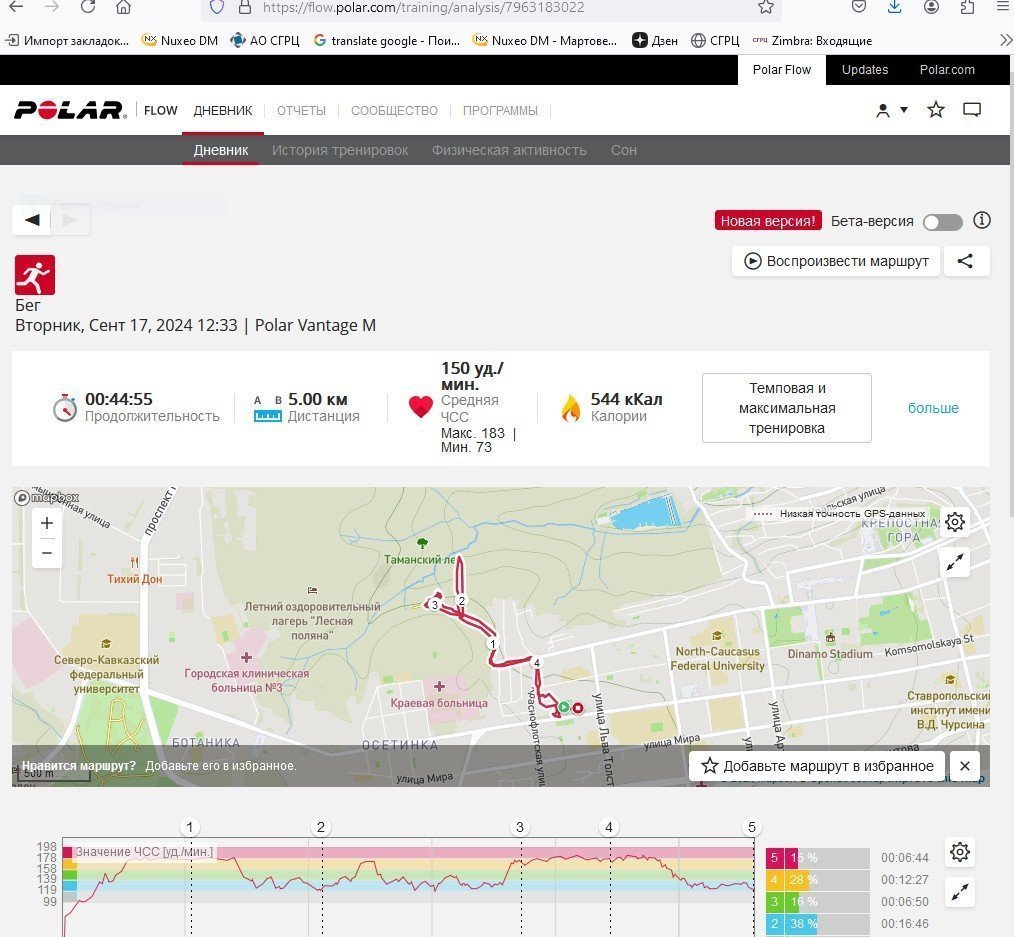The image size is (1014, 937).
Task: Open browser extensions icon
Action: pyautogui.click(x=967, y=7)
